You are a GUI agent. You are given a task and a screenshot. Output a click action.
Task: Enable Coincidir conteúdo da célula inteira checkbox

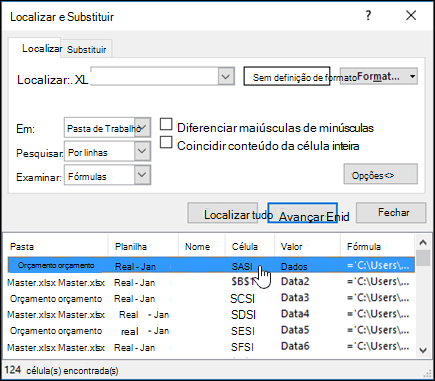(166, 142)
